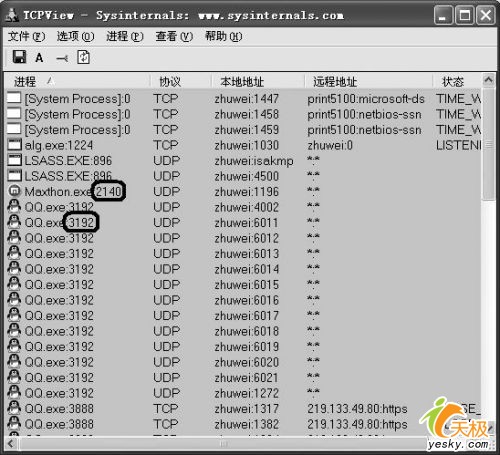500x455 pixels.
Task: Click local address zhuwei:6016
Action: coord(247,300)
